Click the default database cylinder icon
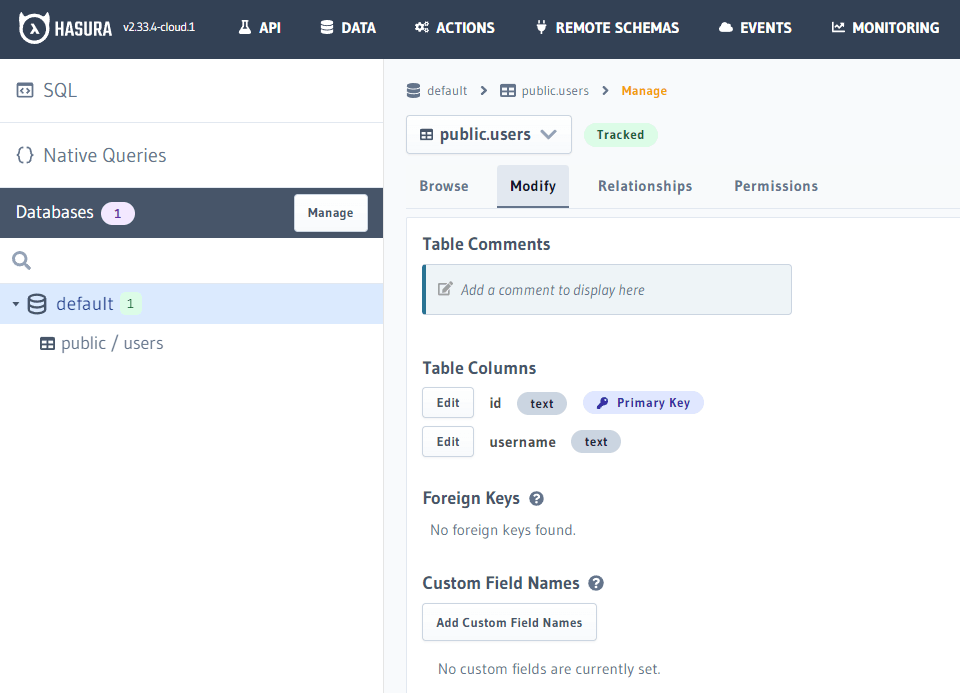 pos(37,304)
